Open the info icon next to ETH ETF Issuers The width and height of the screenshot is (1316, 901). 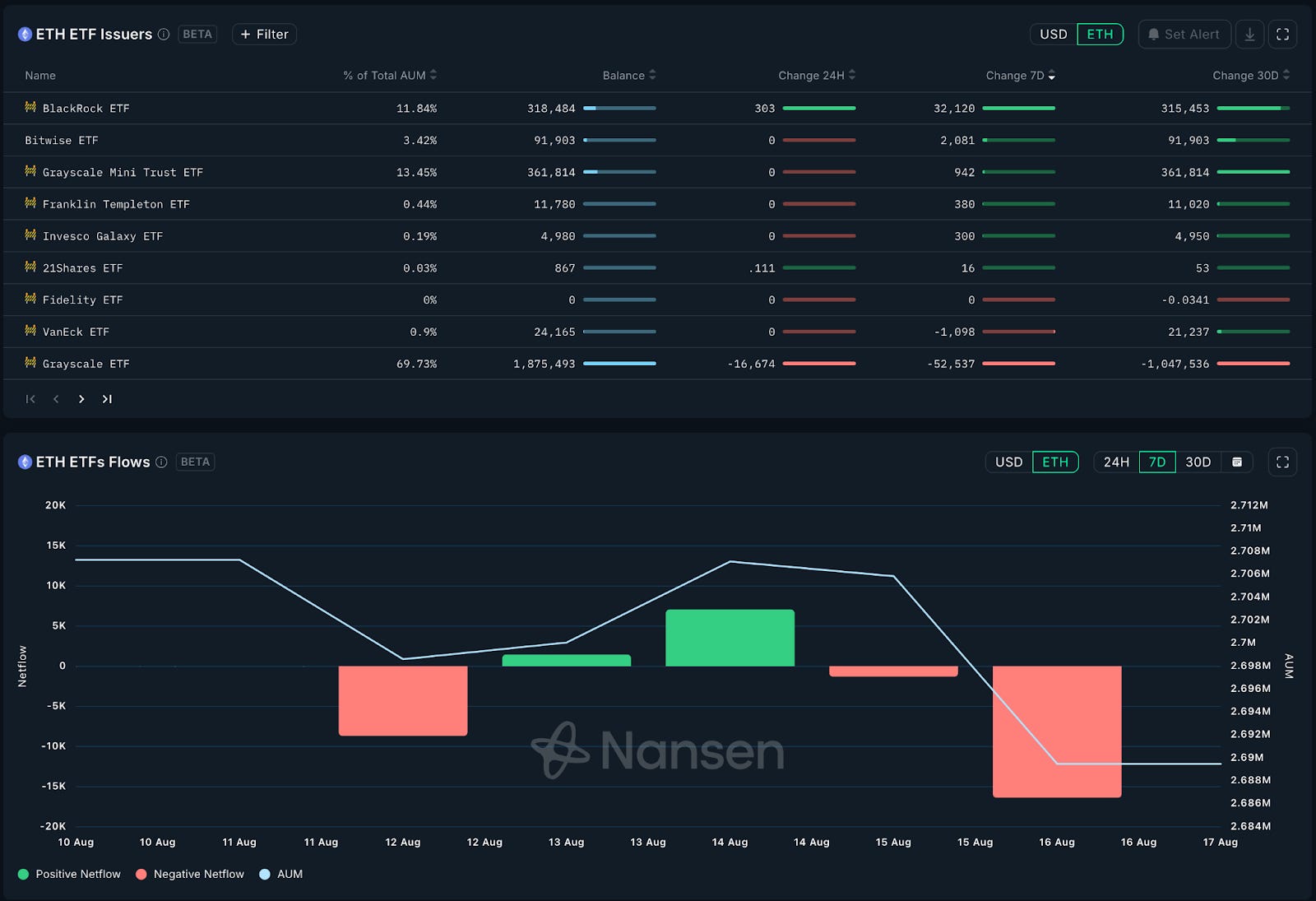164,35
